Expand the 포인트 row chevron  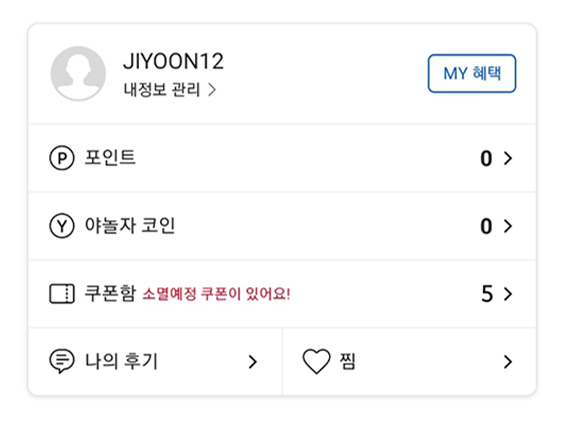[x=508, y=158]
